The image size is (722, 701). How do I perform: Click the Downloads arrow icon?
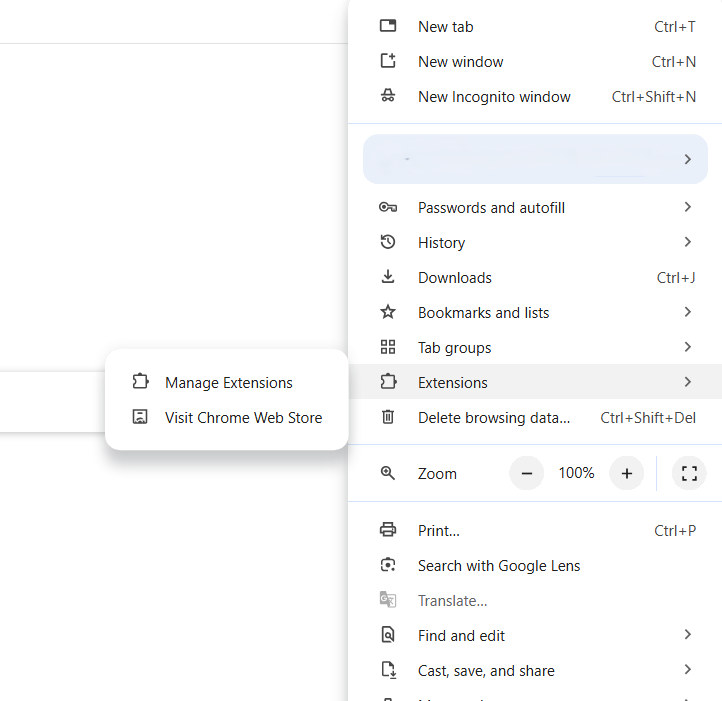click(x=388, y=278)
